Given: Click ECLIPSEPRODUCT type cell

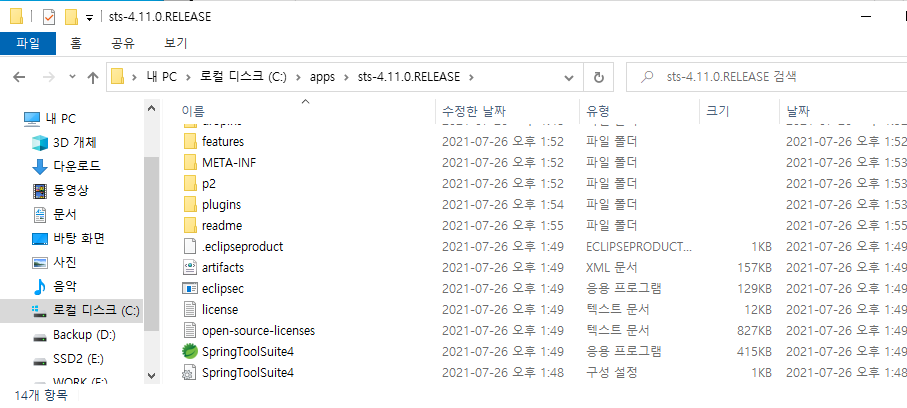Looking at the screenshot, I should tap(639, 247).
